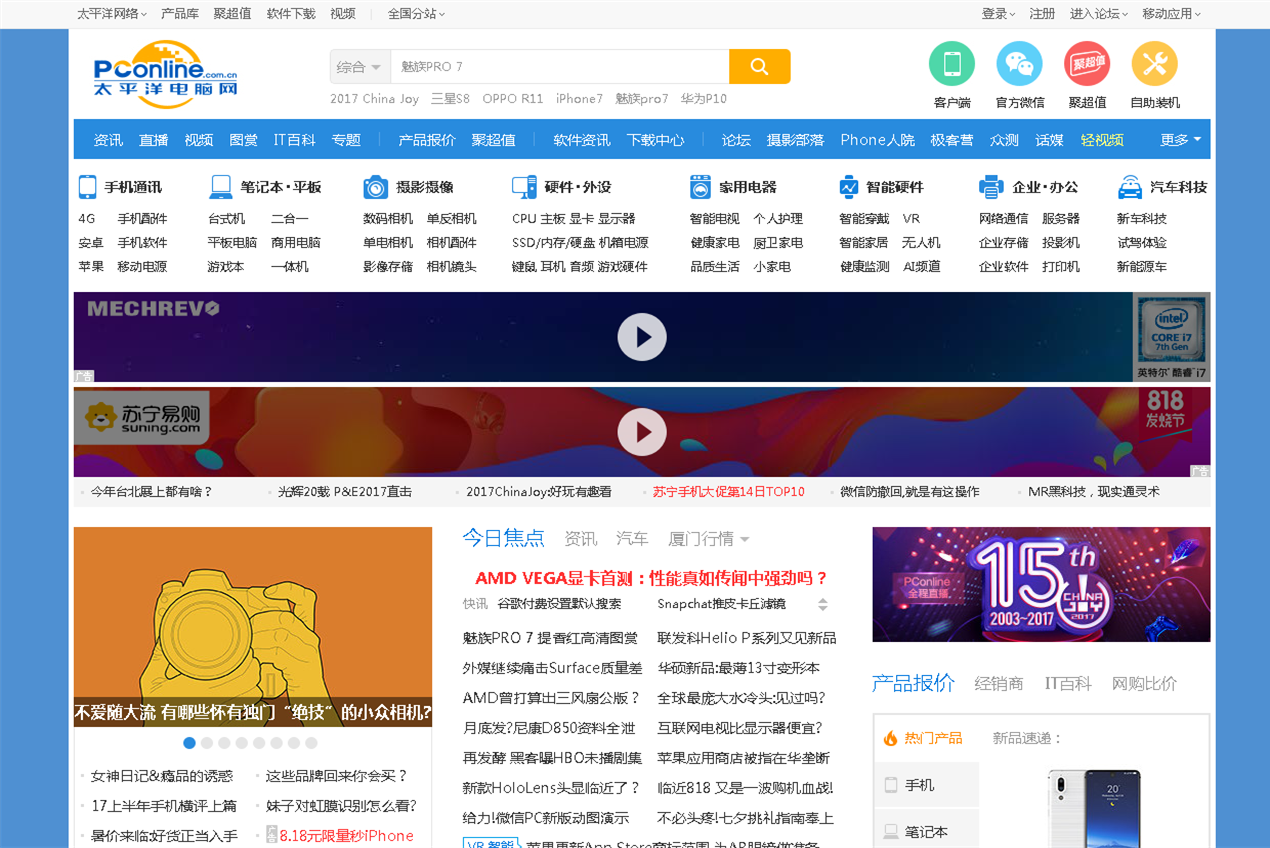Click the appliance icon beside 家用电器
Screen dimensions: 1270x848
tap(700, 187)
